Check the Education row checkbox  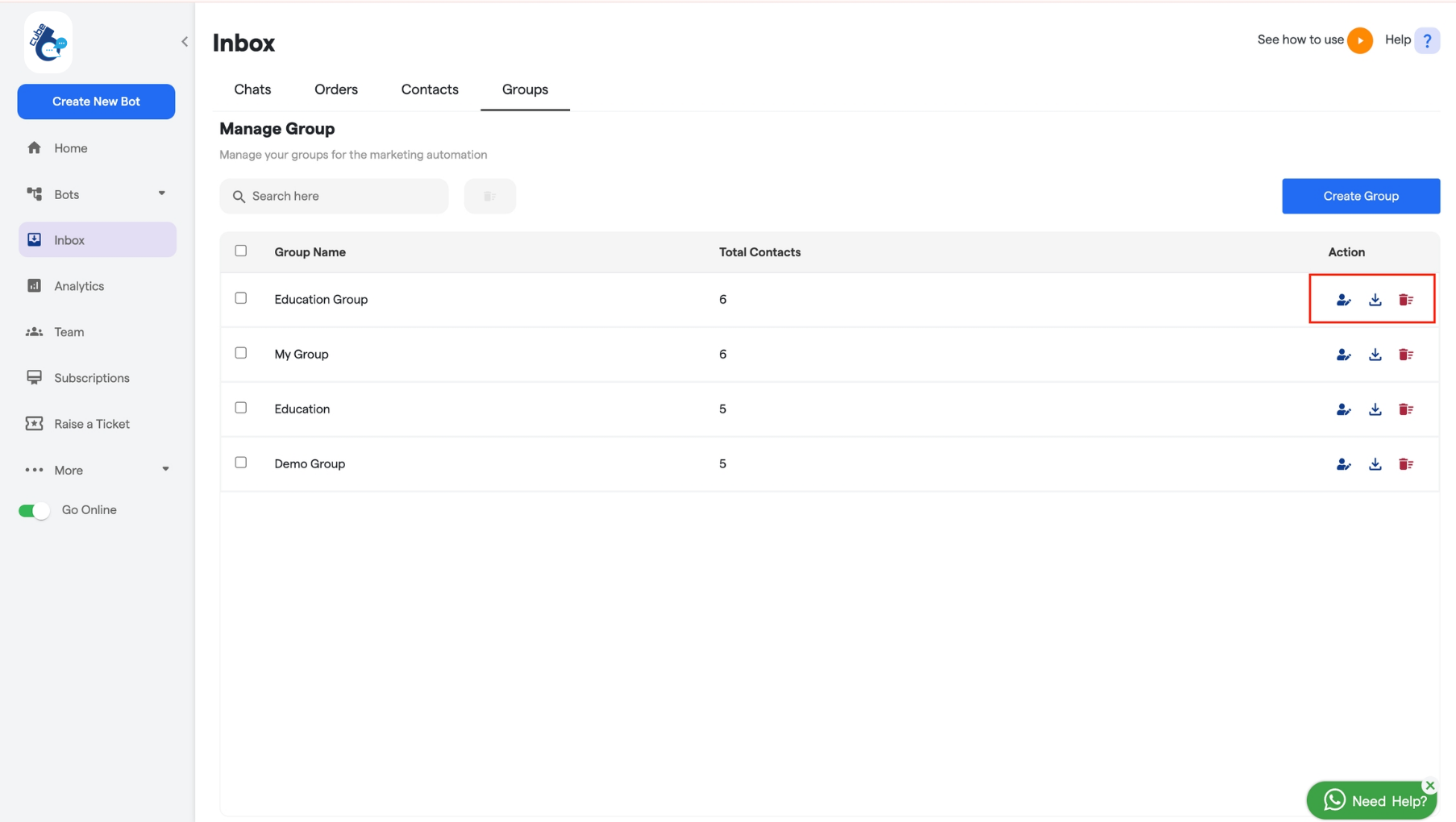[x=240, y=408]
